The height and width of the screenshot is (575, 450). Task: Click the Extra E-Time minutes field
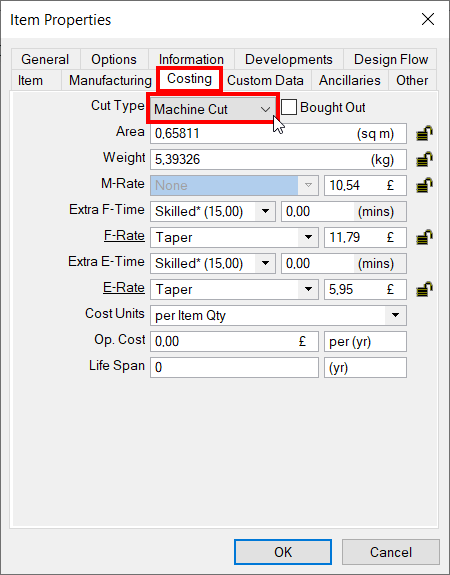coord(344,263)
